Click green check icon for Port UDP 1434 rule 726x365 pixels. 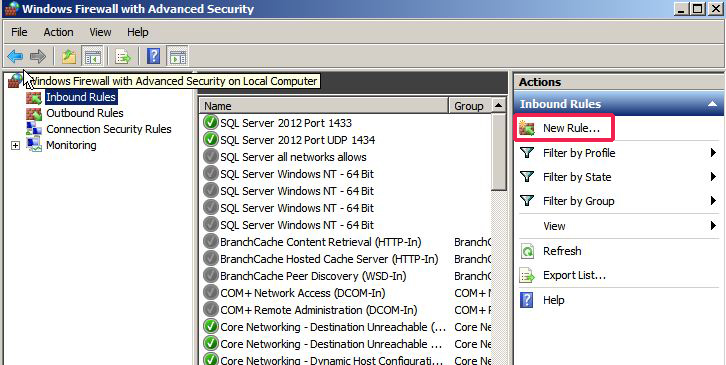tap(211, 139)
